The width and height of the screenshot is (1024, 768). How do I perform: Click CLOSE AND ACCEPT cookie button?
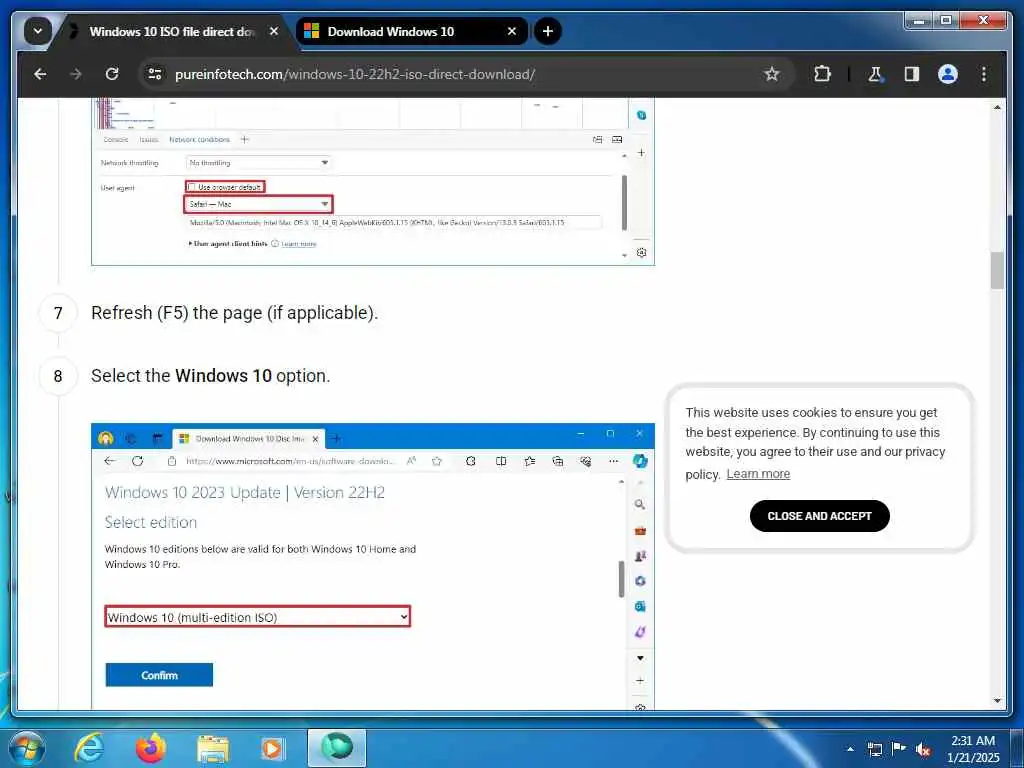pyautogui.click(x=820, y=516)
